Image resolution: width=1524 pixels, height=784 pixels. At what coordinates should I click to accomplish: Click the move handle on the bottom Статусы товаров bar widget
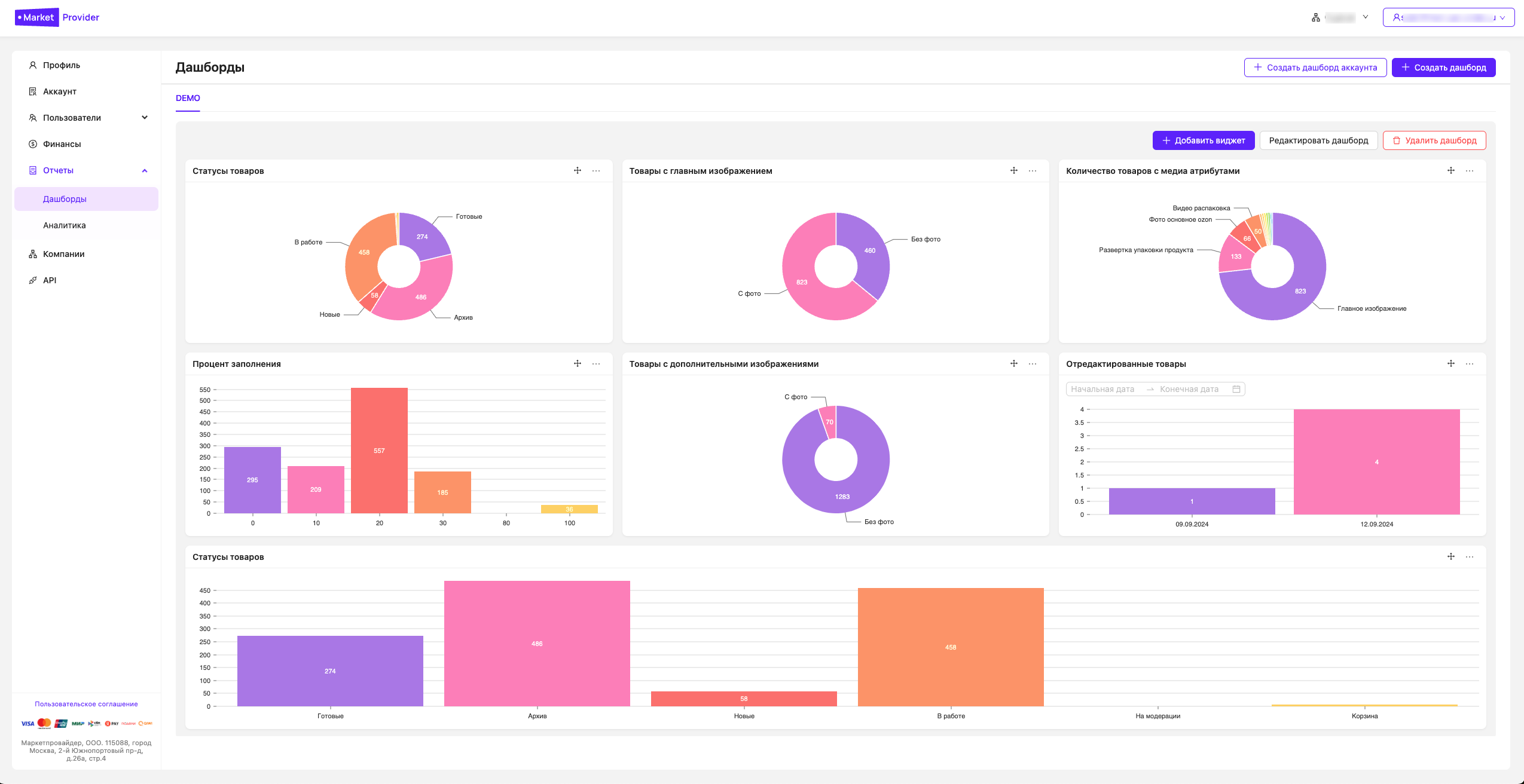pos(1450,557)
